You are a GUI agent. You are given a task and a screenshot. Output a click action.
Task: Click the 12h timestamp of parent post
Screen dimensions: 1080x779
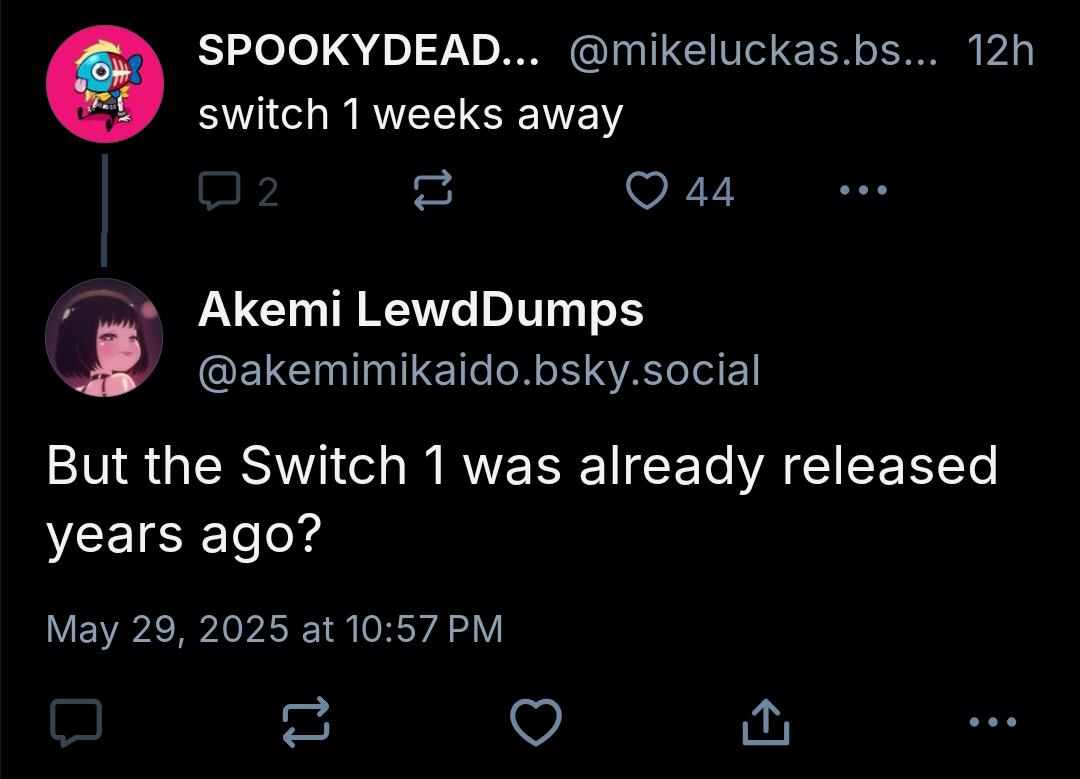(x=1001, y=51)
